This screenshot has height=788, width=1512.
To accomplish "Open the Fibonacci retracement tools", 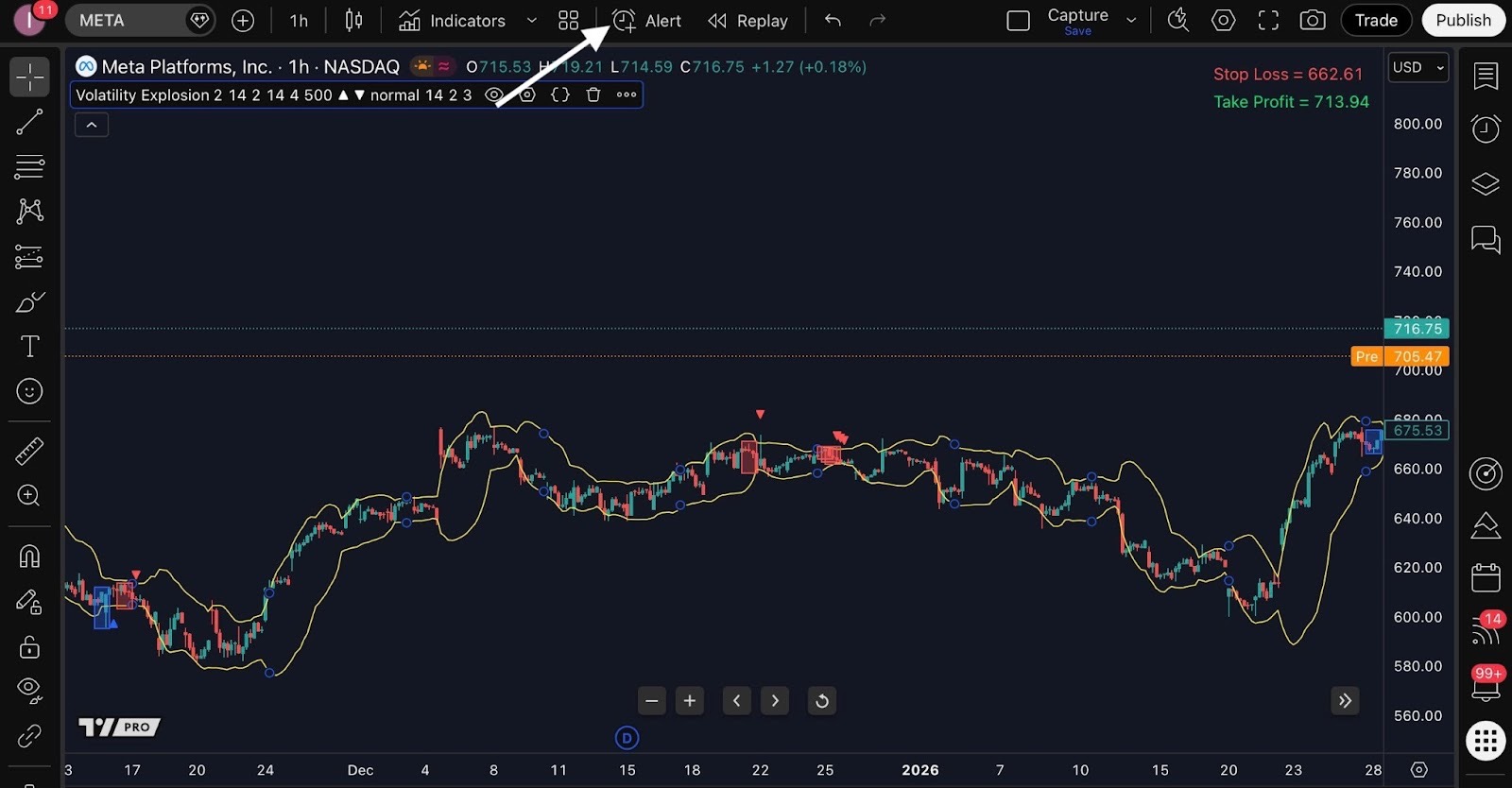I will [29, 167].
